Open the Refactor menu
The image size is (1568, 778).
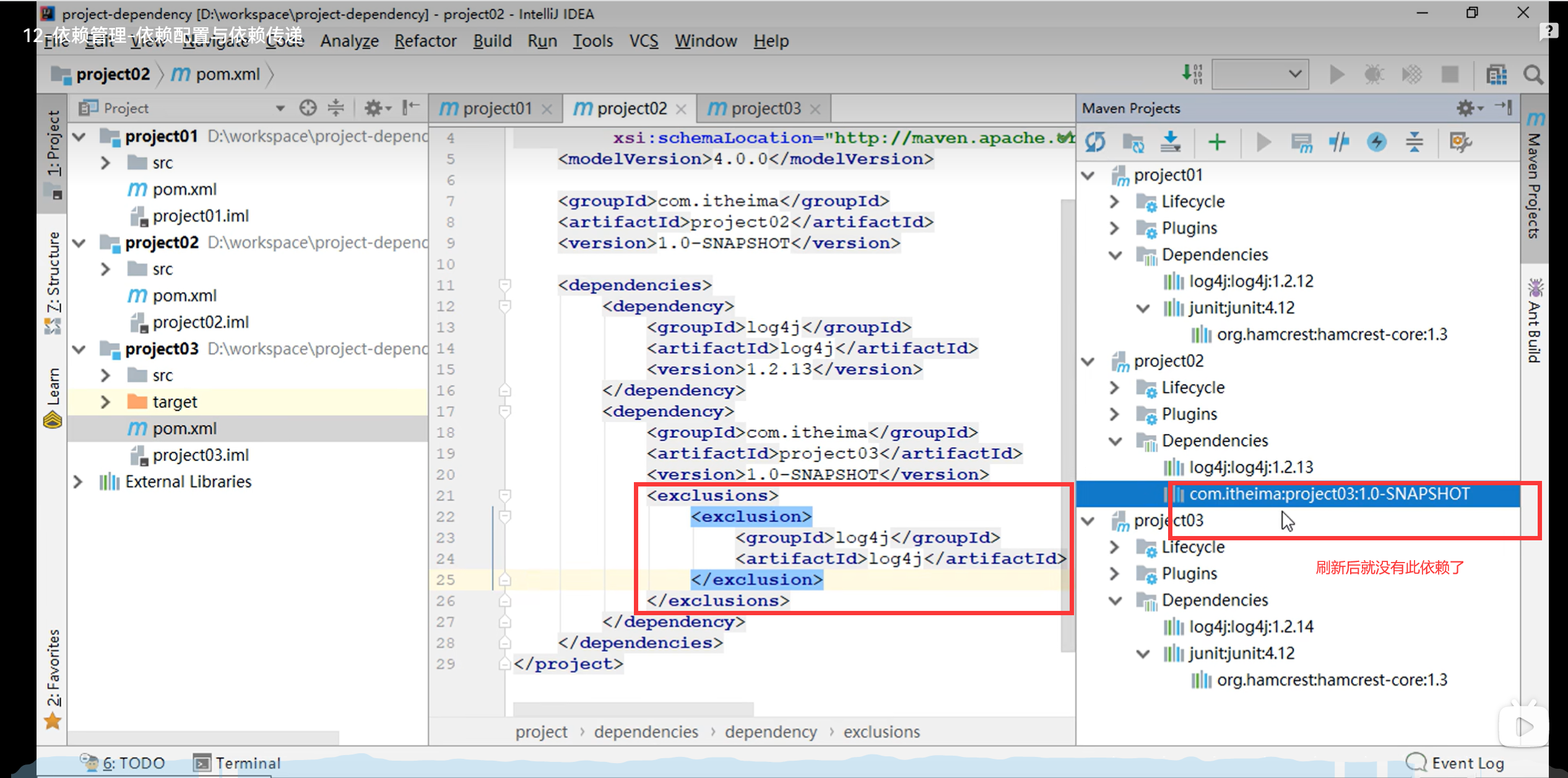coord(425,41)
